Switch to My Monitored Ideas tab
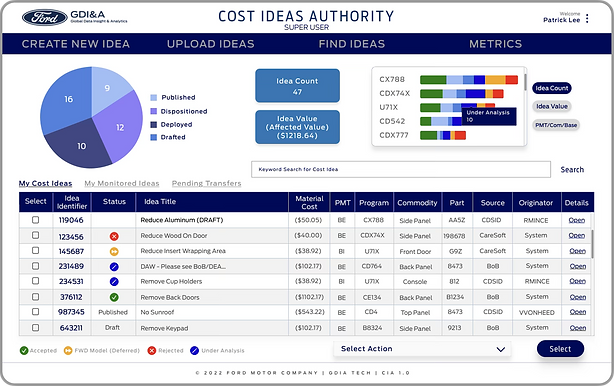614x386 pixels. click(x=122, y=183)
